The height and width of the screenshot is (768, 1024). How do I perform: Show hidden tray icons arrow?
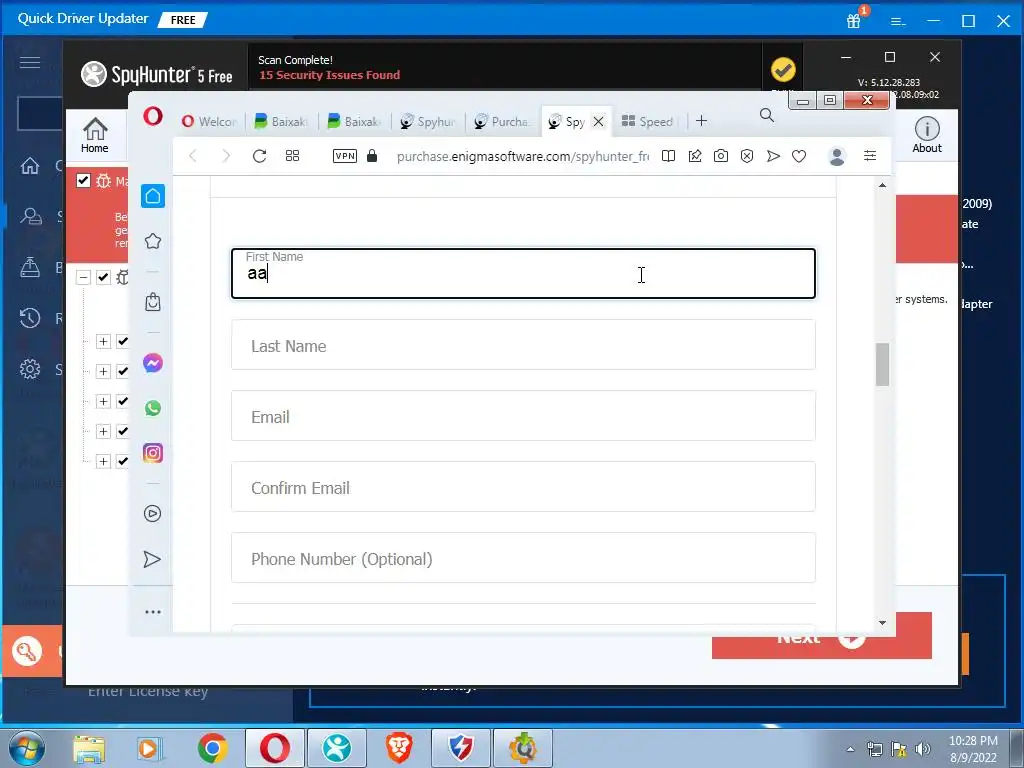[850, 749]
